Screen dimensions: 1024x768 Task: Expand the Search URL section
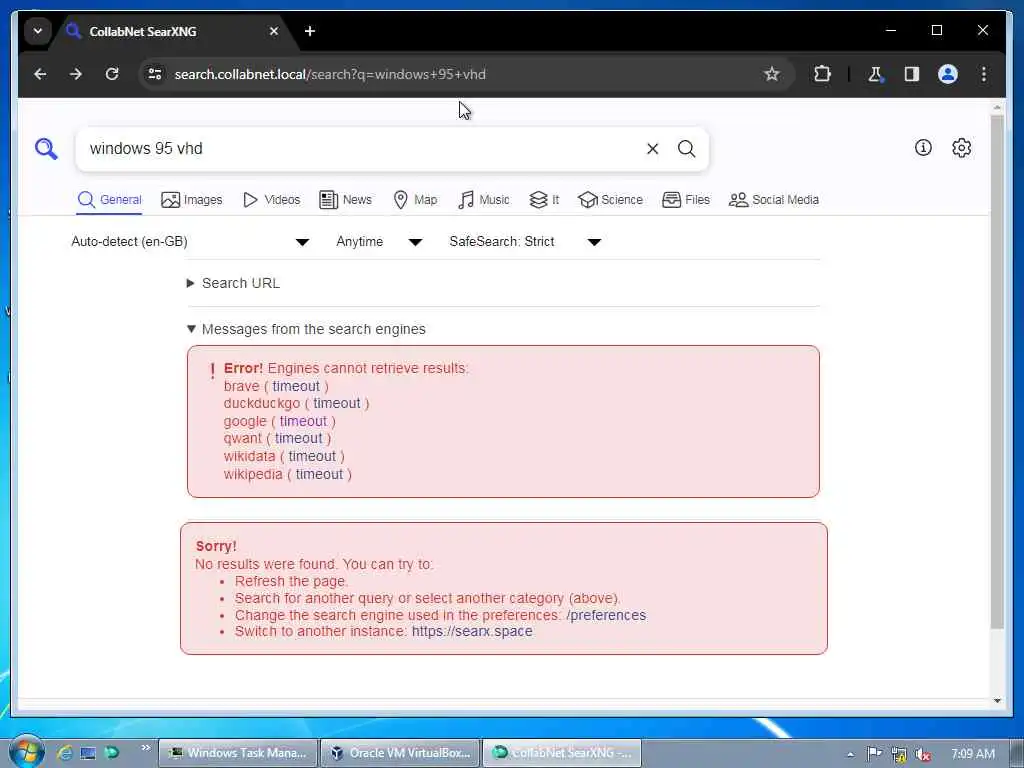[233, 283]
